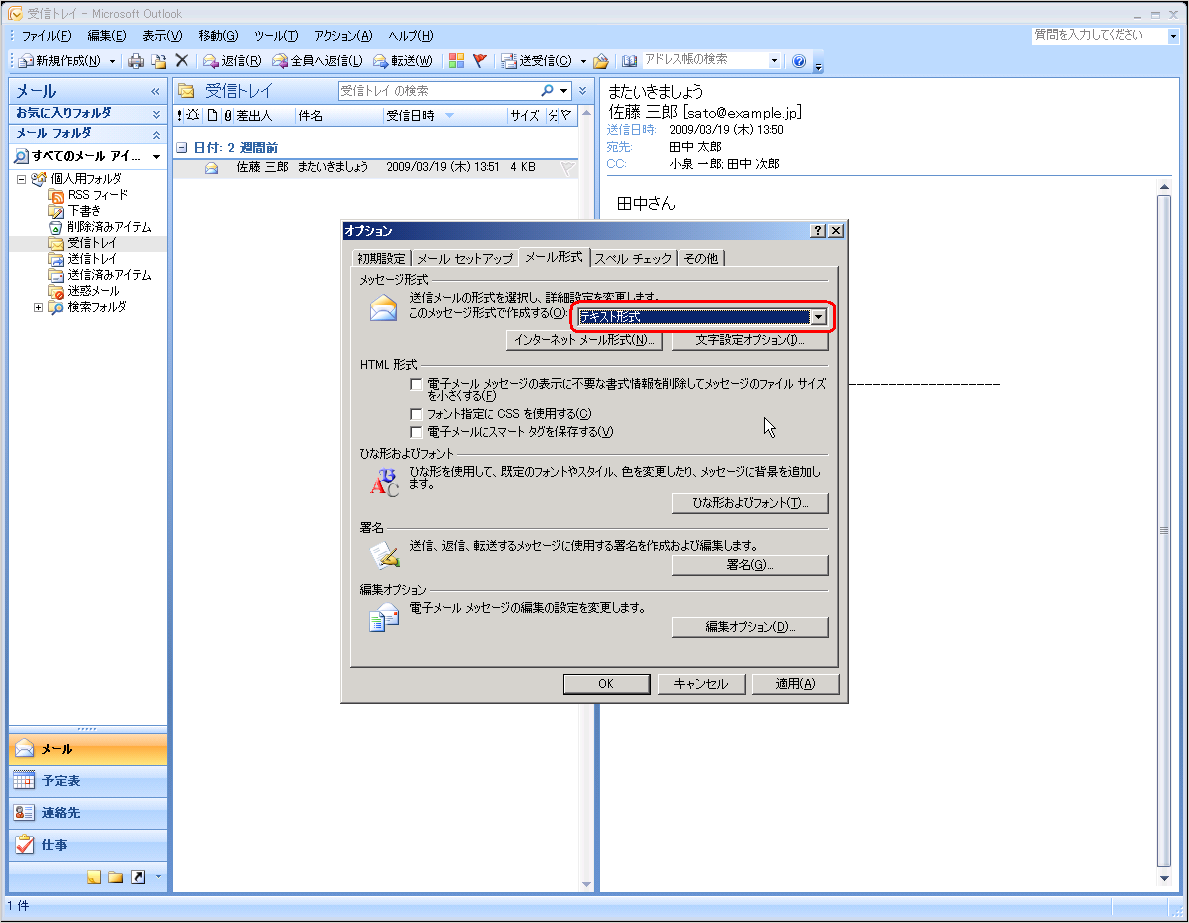Toggle remove unneeded formatting info checkbox
This screenshot has height=923, width=1189.
[416, 385]
